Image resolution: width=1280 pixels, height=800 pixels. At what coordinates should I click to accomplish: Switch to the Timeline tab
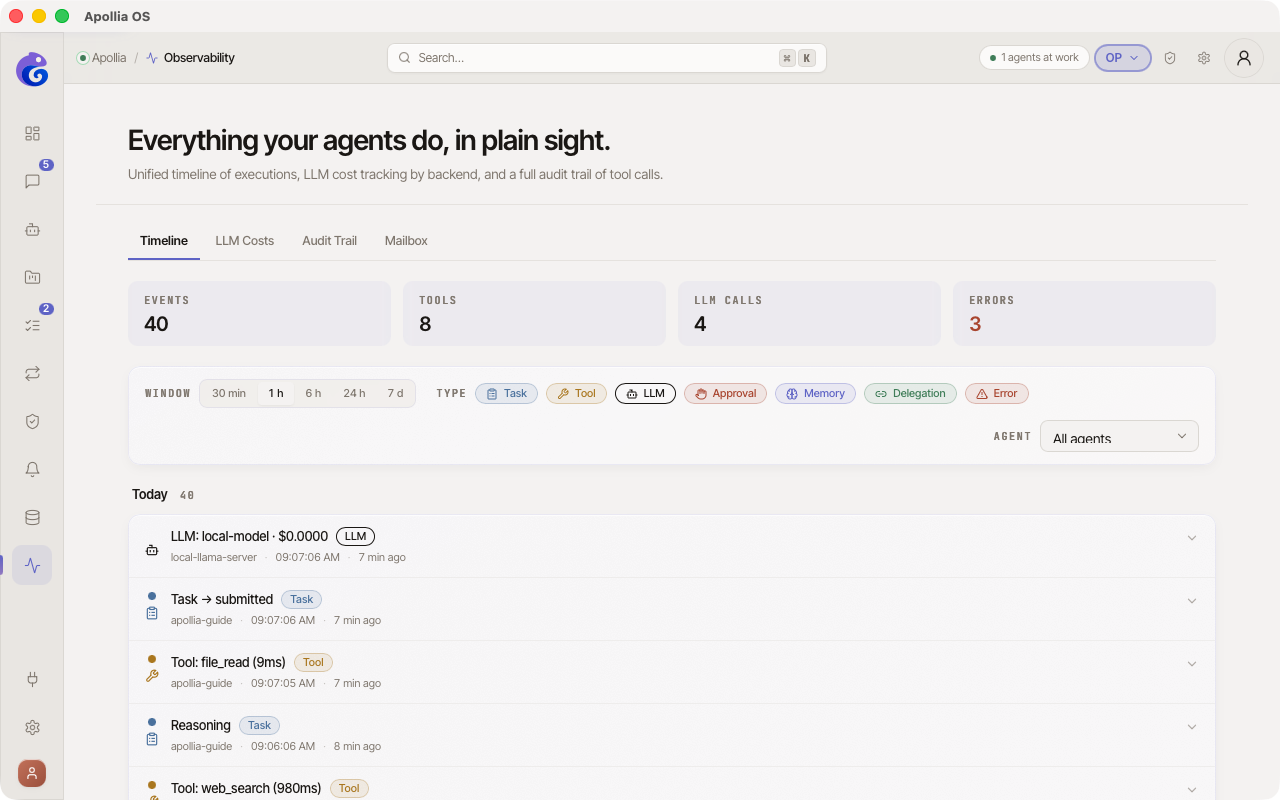point(164,241)
